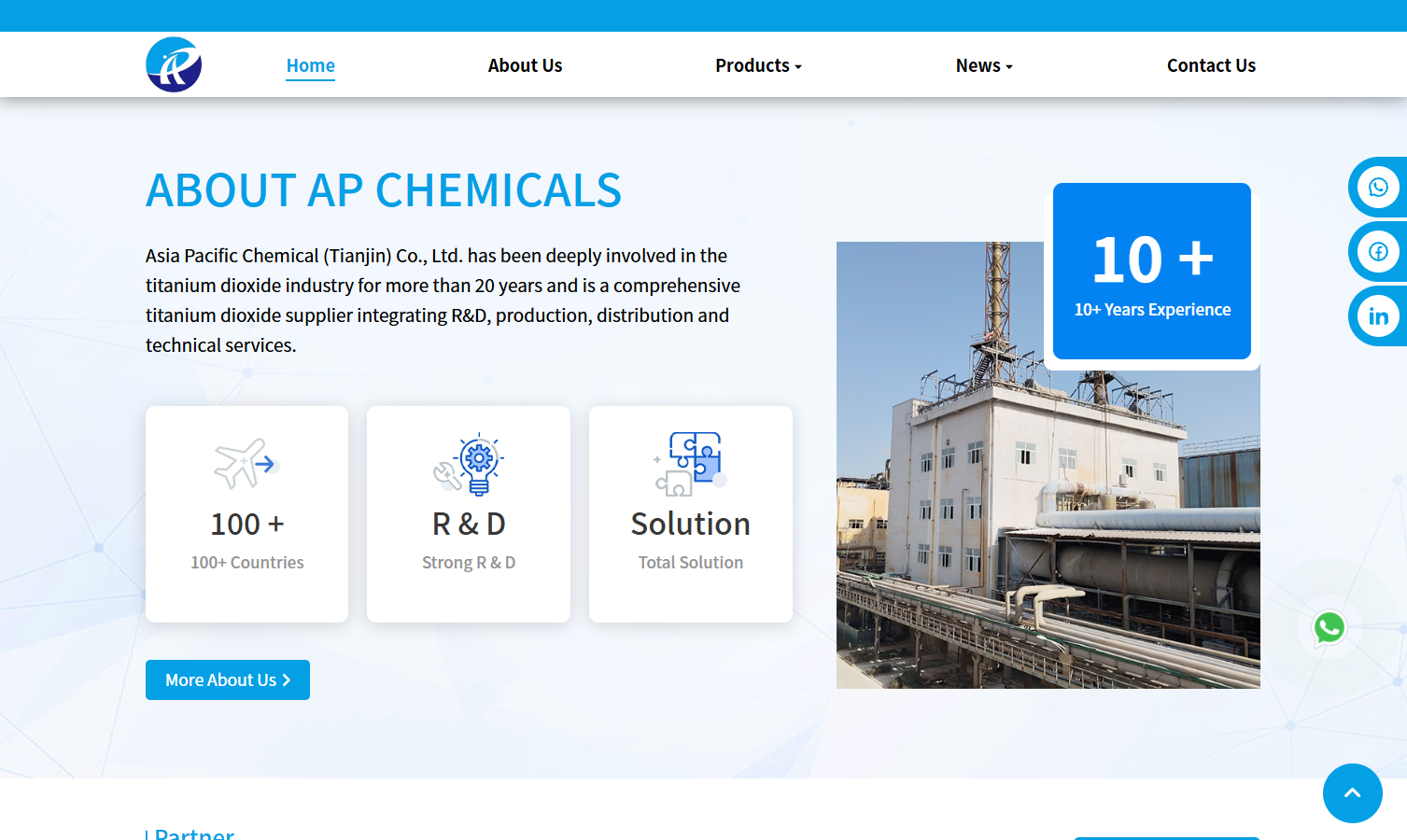The image size is (1407, 840).
Task: Click the gear-and-bulb icon on the R&D card
Action: pos(469,464)
